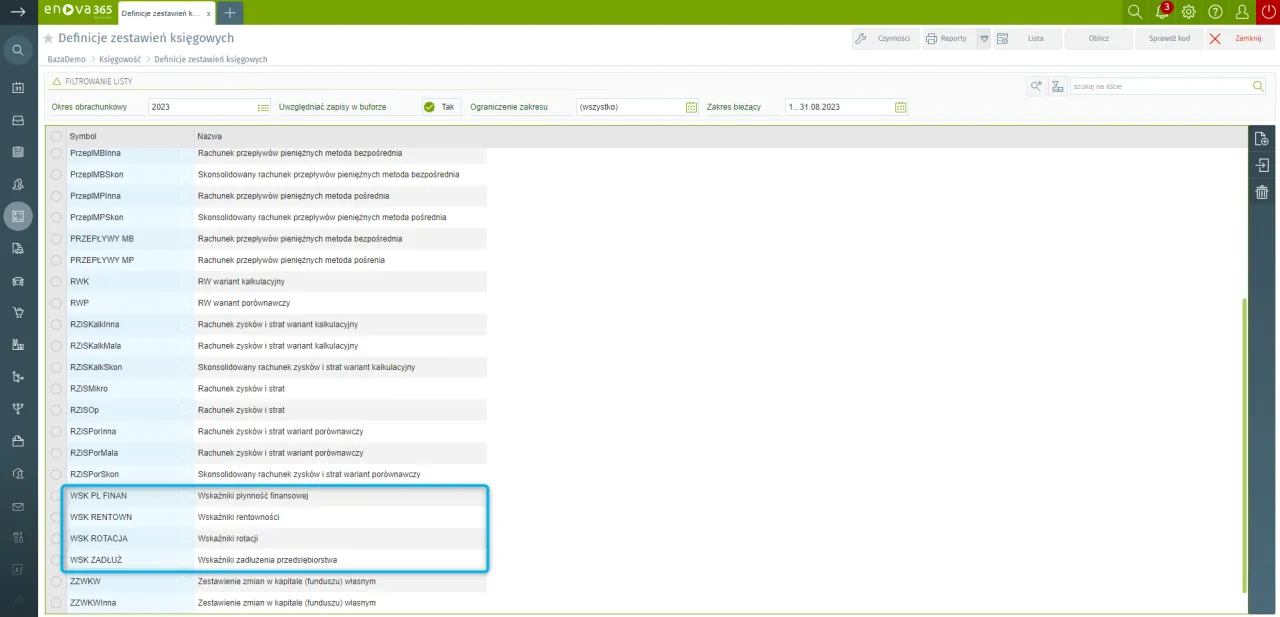Open a new tab with plus button
Viewport: 1280px width, 617px height.
[230, 13]
